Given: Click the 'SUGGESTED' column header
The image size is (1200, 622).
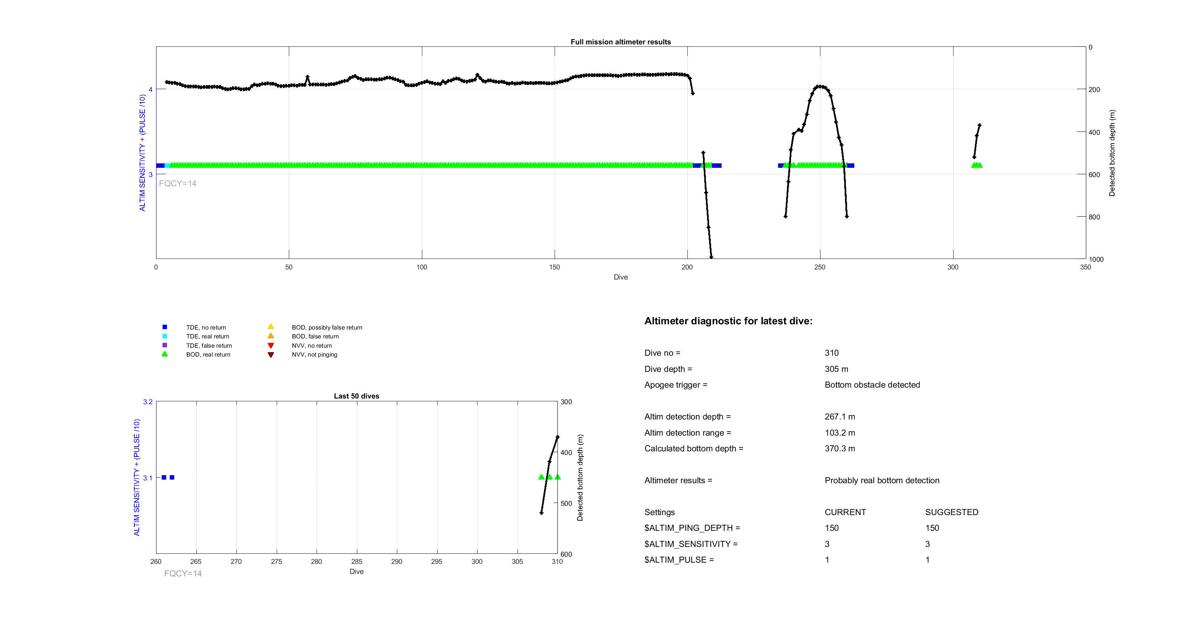Looking at the screenshot, I should click(x=952, y=513).
